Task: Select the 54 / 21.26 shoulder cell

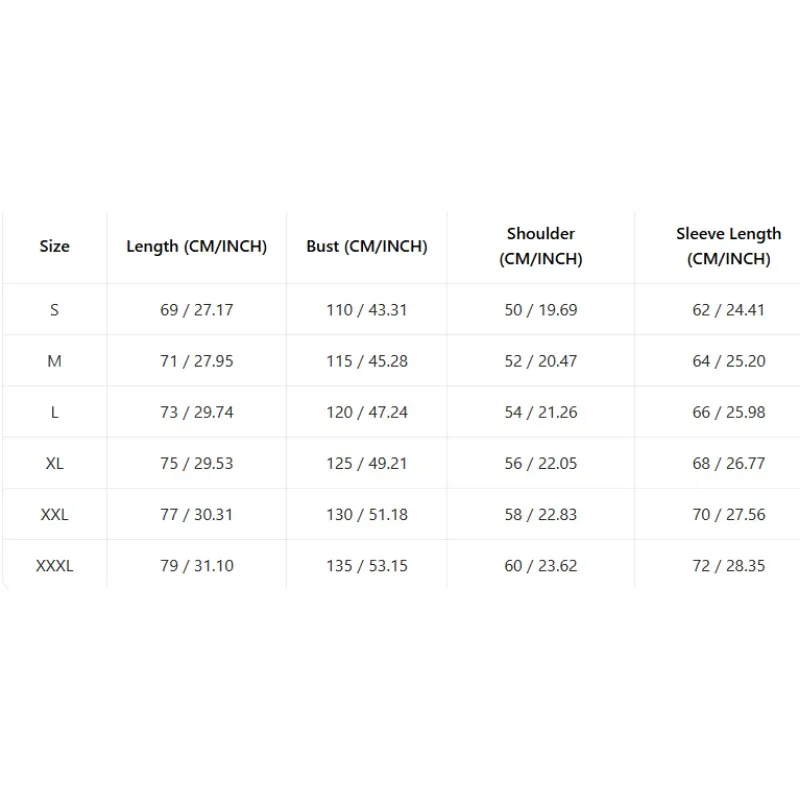Action: (x=541, y=412)
